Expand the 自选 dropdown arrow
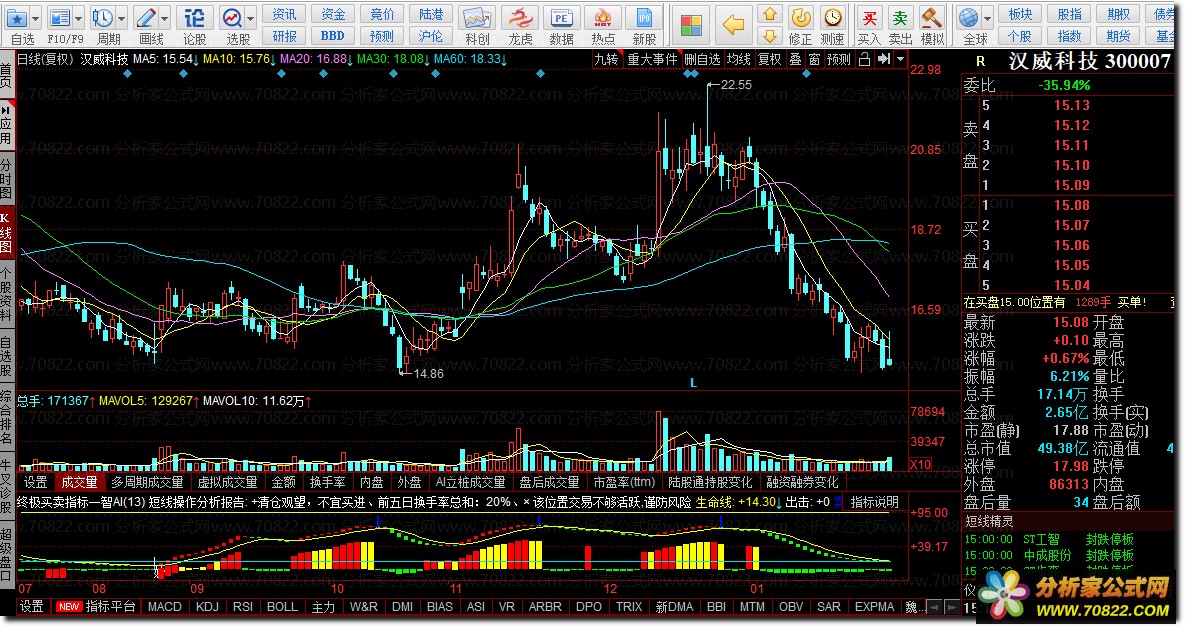The image size is (1186, 627). click(36, 18)
